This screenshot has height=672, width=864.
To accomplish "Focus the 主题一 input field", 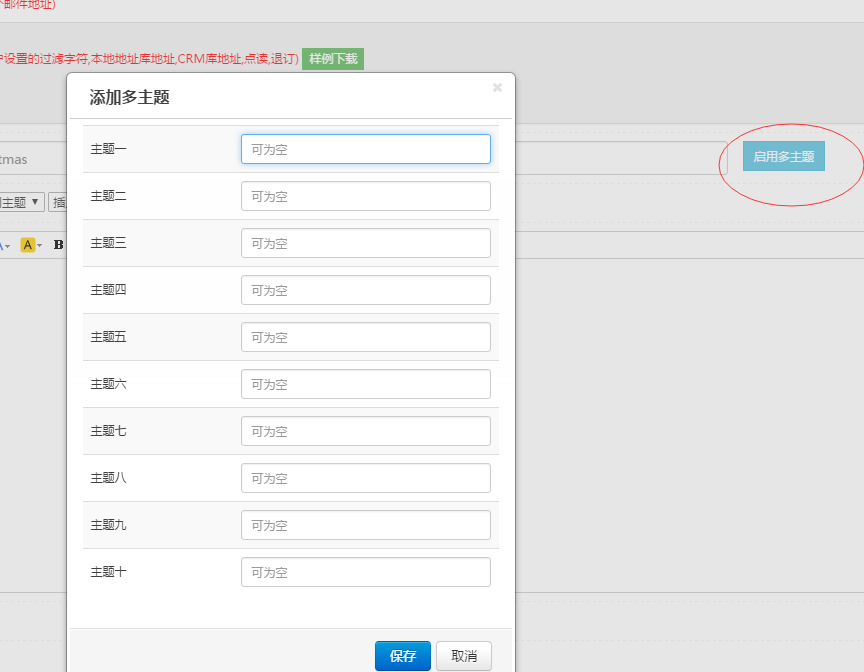I will coord(365,149).
